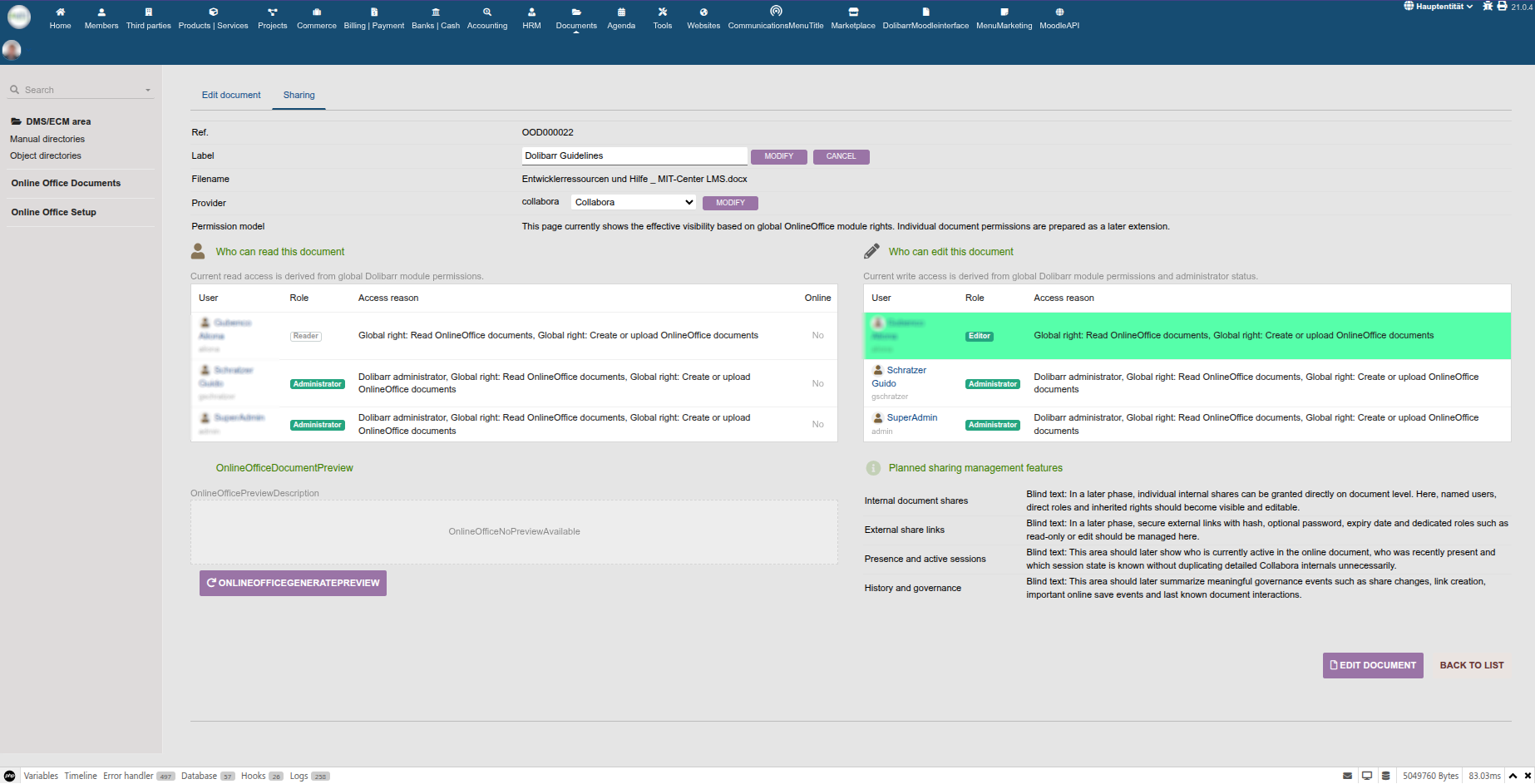The height and width of the screenshot is (784, 1535).
Task: Cancel the label modification
Action: (841, 156)
